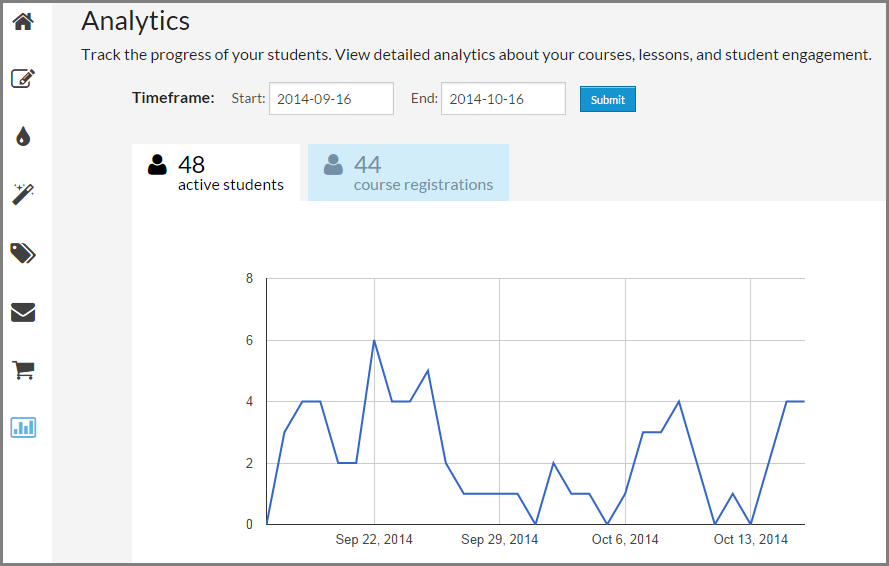
Task: Click the End date field 2014-10-16
Action: (x=503, y=99)
